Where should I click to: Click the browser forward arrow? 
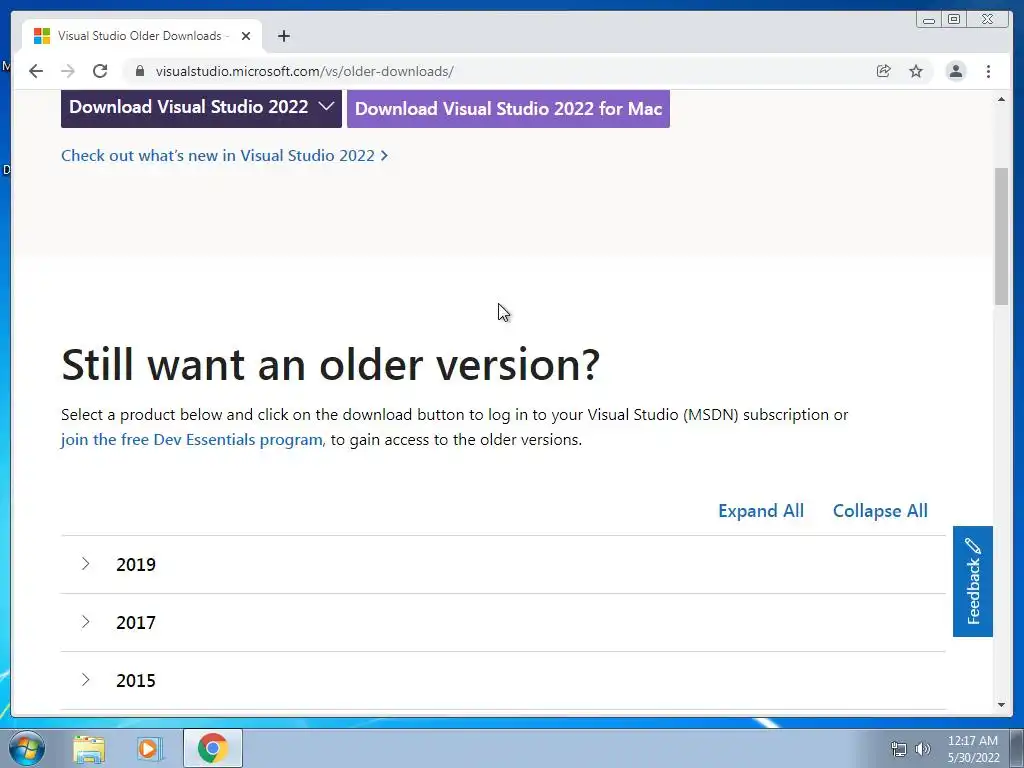[68, 71]
